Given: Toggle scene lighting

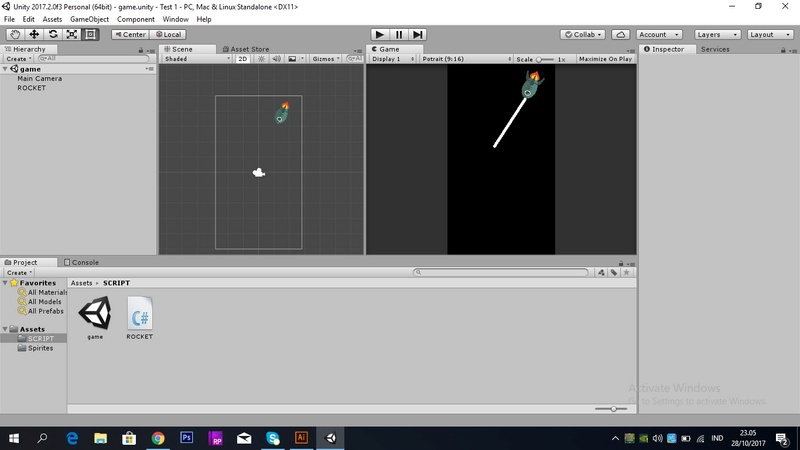Looking at the screenshot, I should click(x=261, y=59).
